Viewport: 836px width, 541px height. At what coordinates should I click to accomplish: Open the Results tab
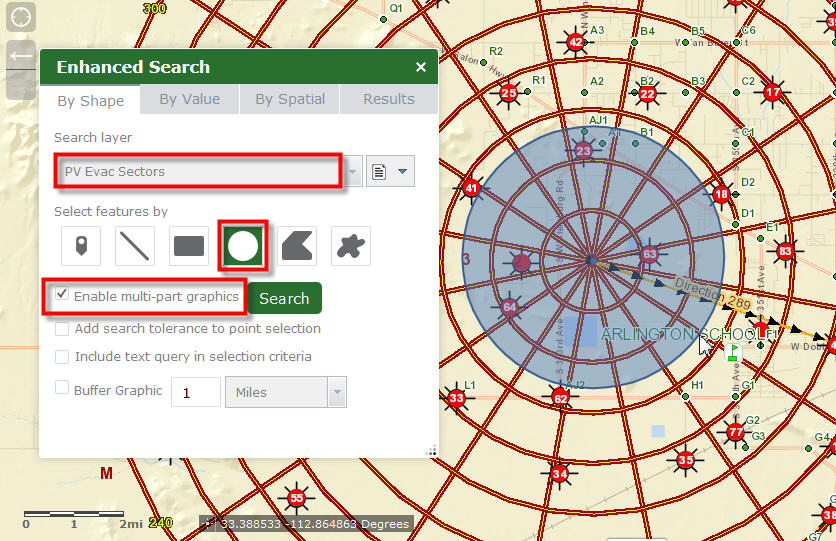[x=389, y=99]
